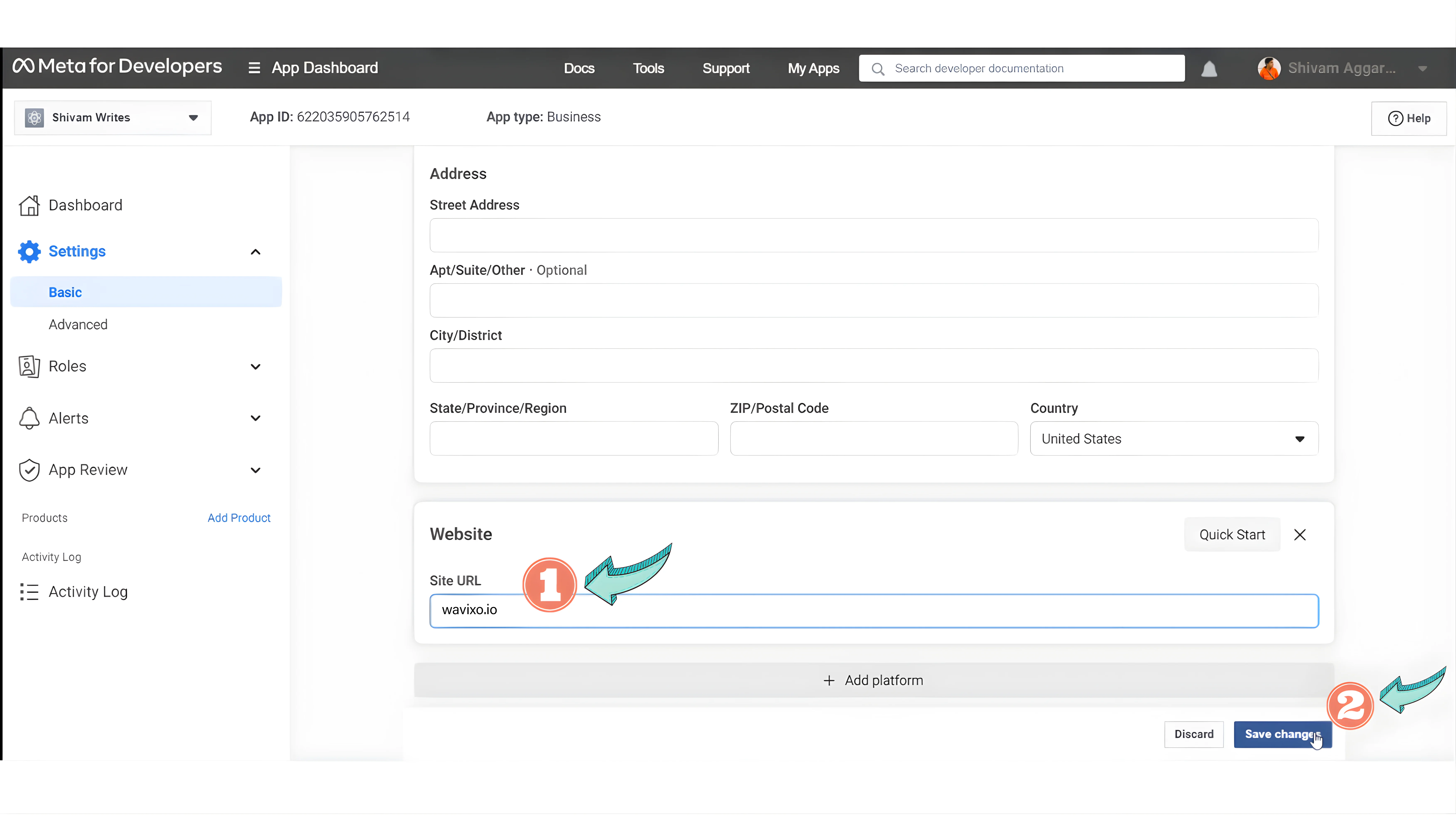1456x819 pixels.
Task: Click the Add Product link
Action: [x=239, y=517]
